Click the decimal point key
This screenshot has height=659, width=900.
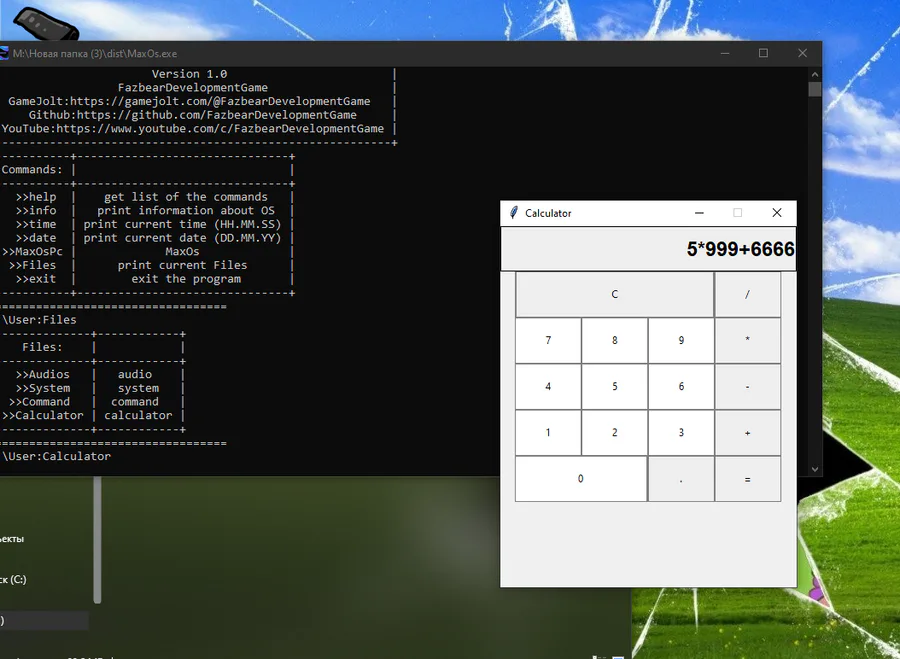(681, 479)
